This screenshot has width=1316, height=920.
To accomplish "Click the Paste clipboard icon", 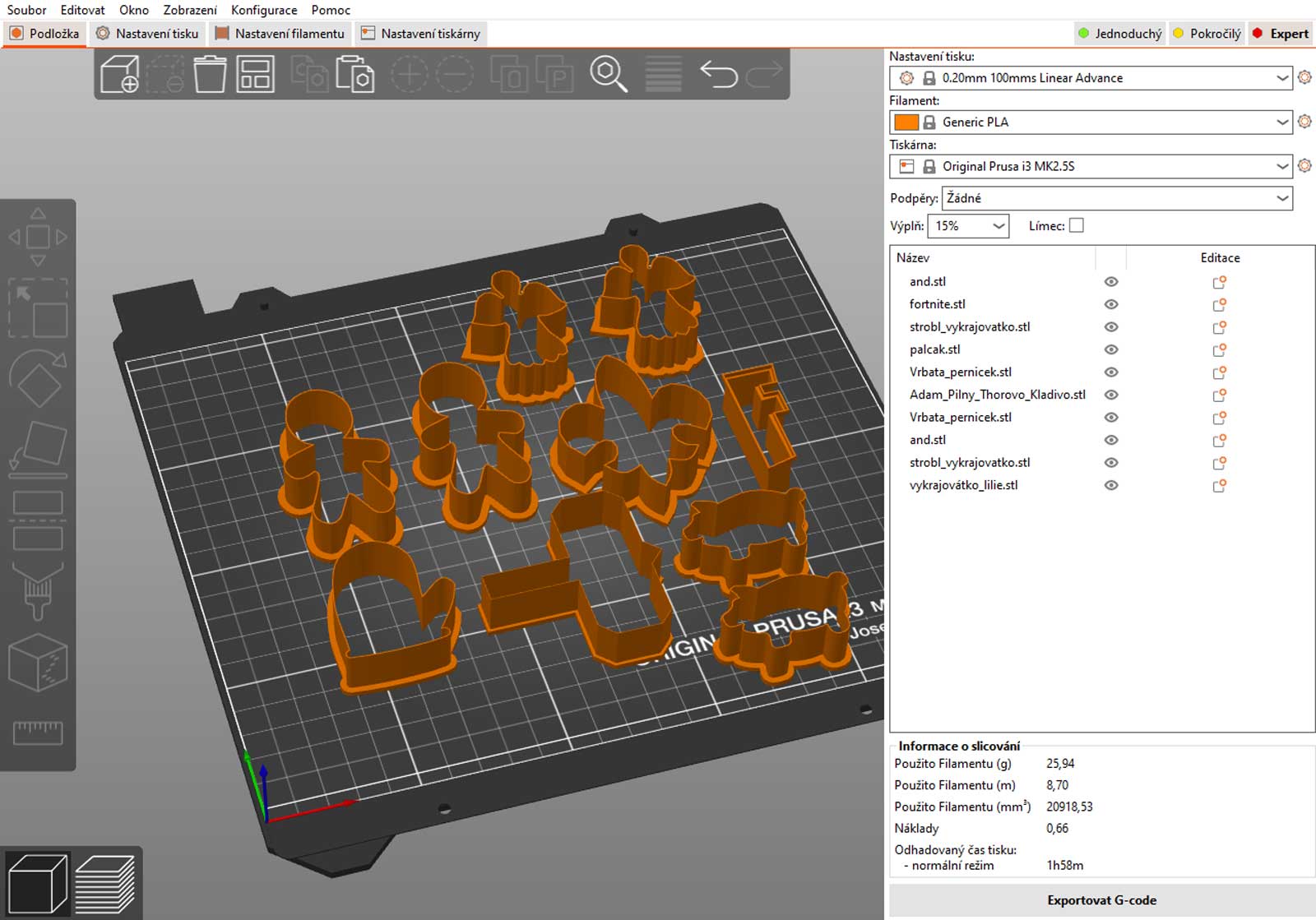I will click(x=354, y=74).
